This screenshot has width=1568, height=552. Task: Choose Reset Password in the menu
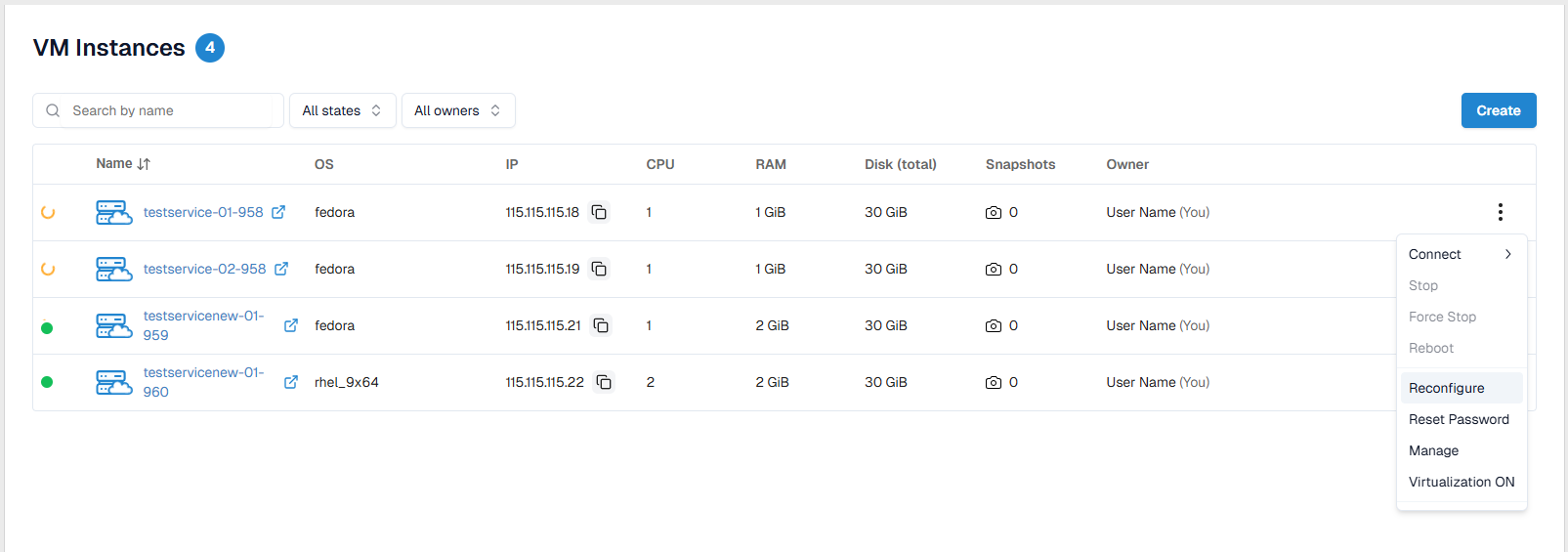(x=1459, y=419)
